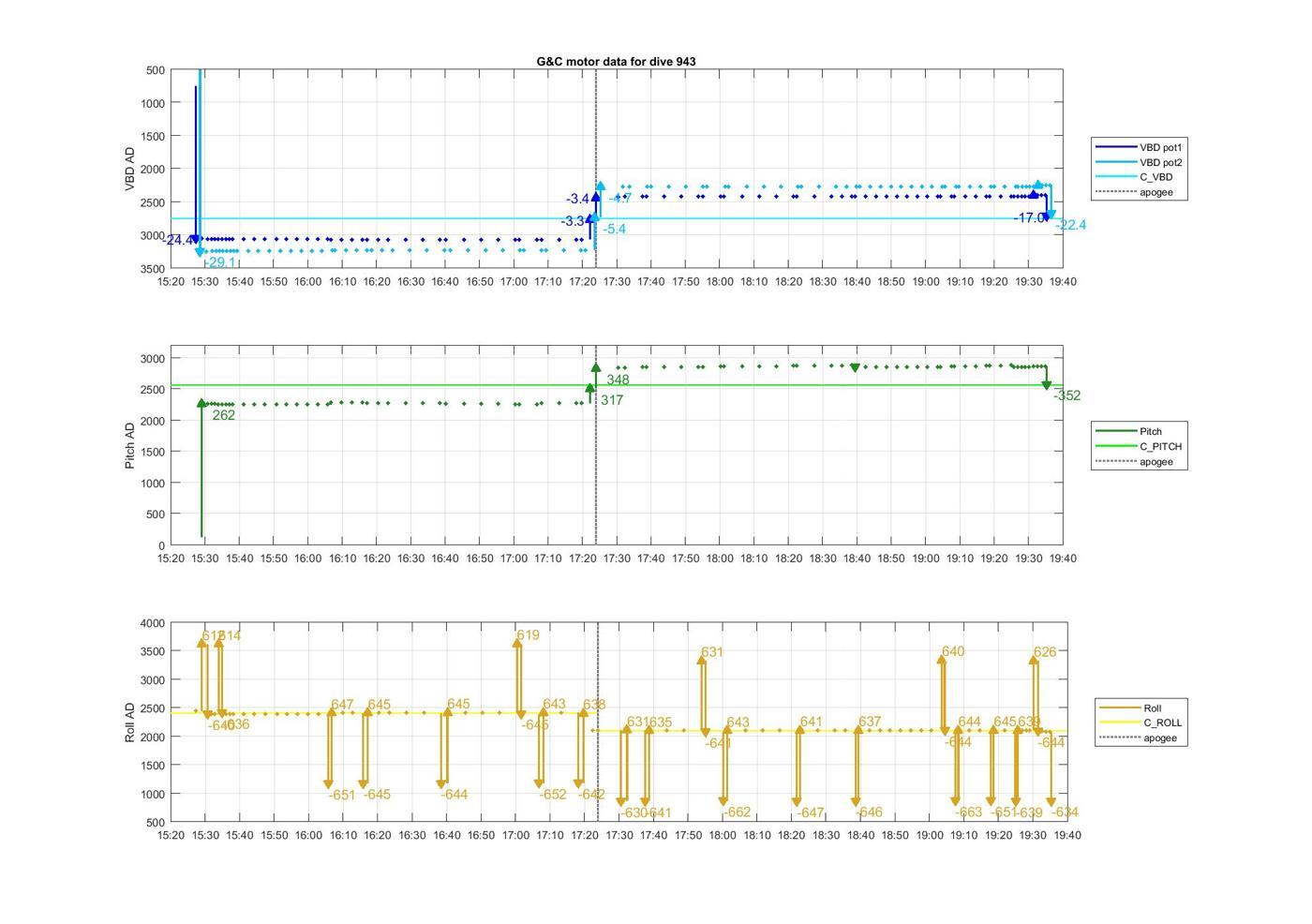Image resolution: width=1312 pixels, height=924 pixels.
Task: Click the '640' roll annotation
Action: [953, 651]
